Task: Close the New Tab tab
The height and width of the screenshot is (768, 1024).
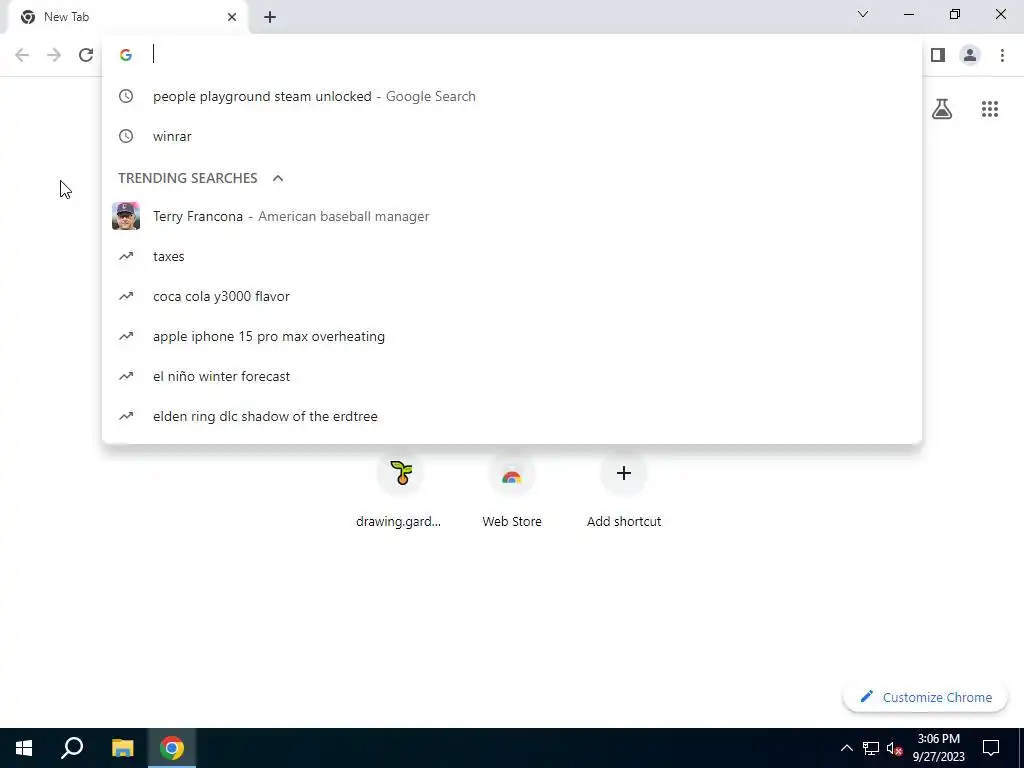Action: (x=232, y=17)
